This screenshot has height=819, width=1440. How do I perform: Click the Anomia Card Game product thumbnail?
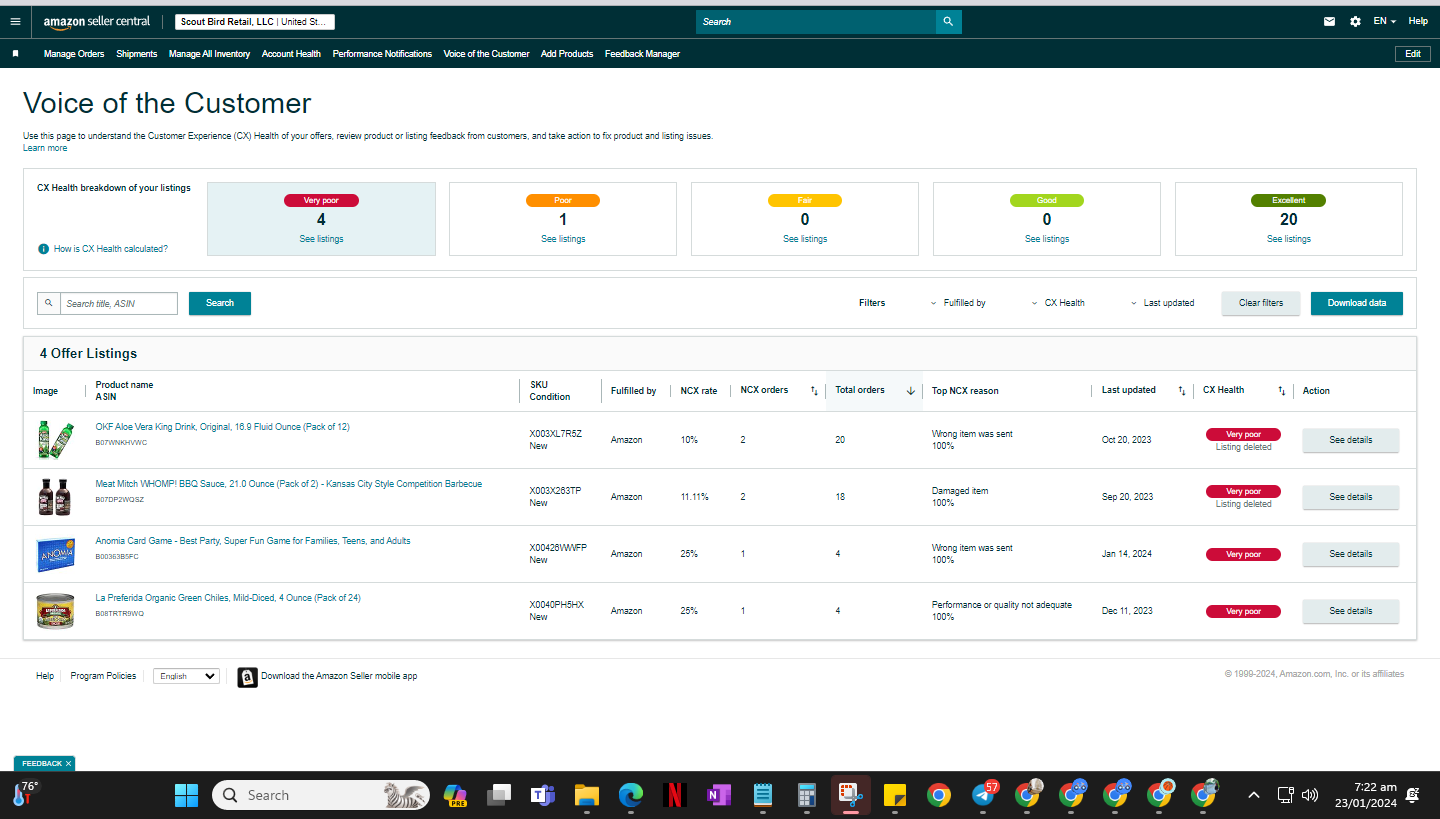tap(55, 554)
